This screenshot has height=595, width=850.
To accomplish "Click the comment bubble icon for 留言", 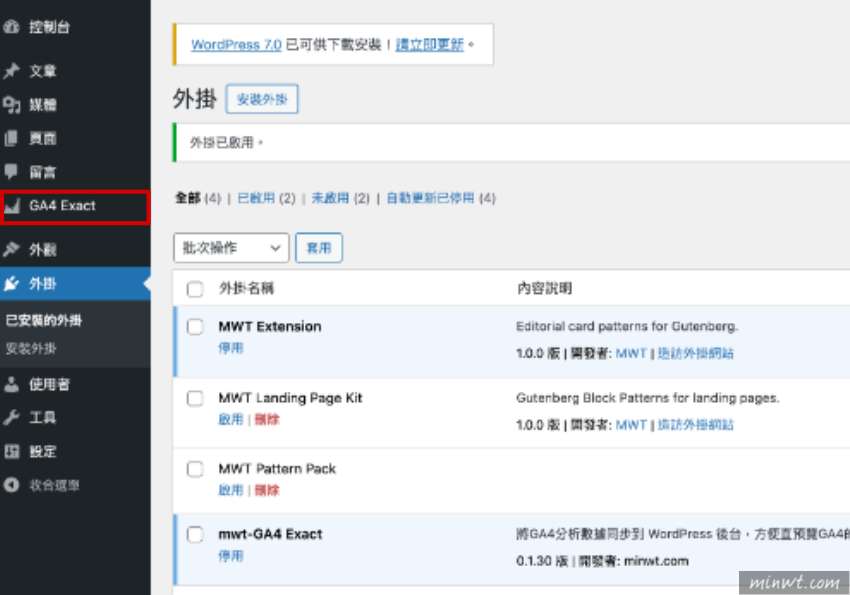I will coord(11,172).
